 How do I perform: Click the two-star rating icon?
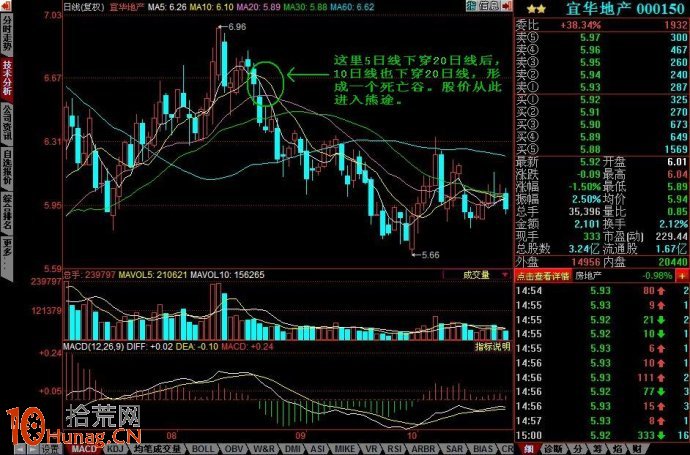click(x=536, y=8)
